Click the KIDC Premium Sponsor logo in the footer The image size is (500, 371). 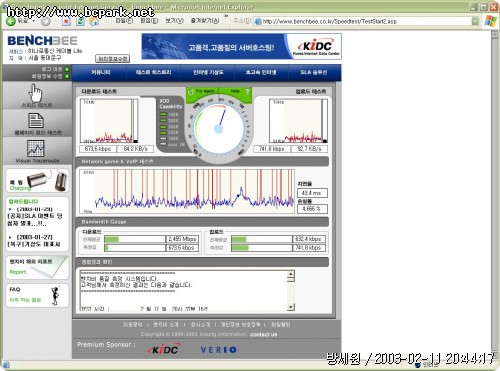tap(164, 349)
